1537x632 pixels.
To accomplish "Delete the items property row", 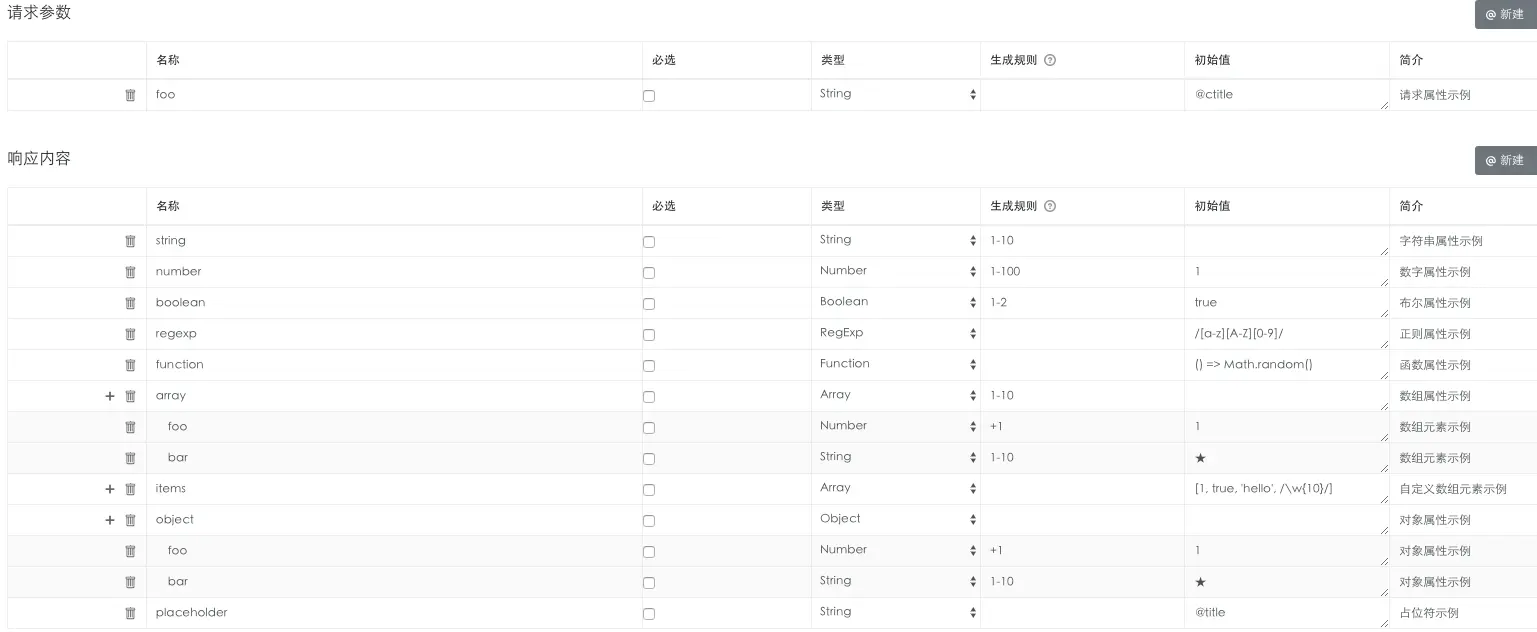I will [130, 489].
